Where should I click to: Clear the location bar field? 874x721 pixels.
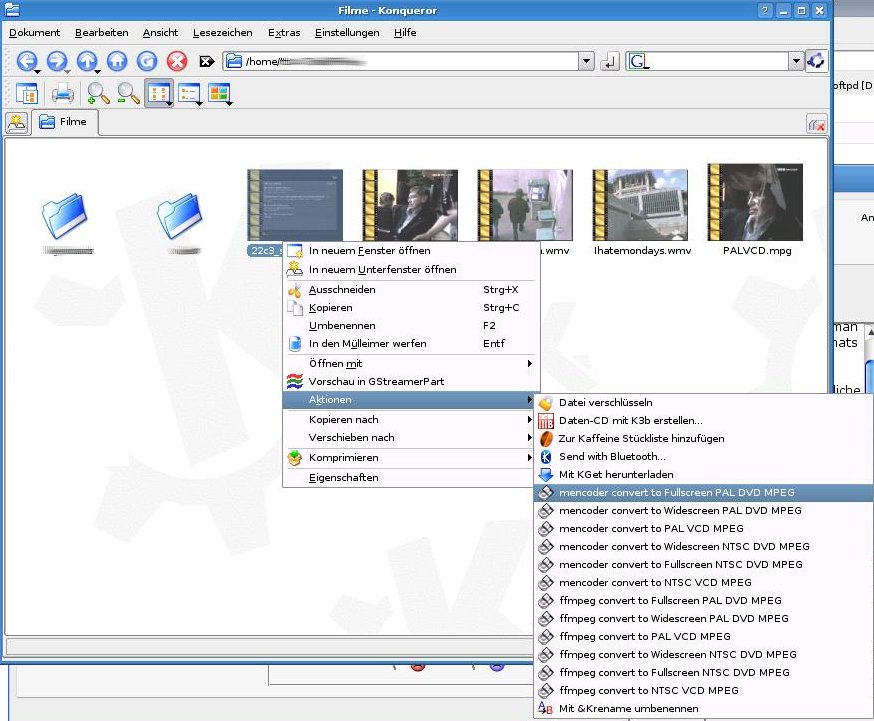pos(207,61)
